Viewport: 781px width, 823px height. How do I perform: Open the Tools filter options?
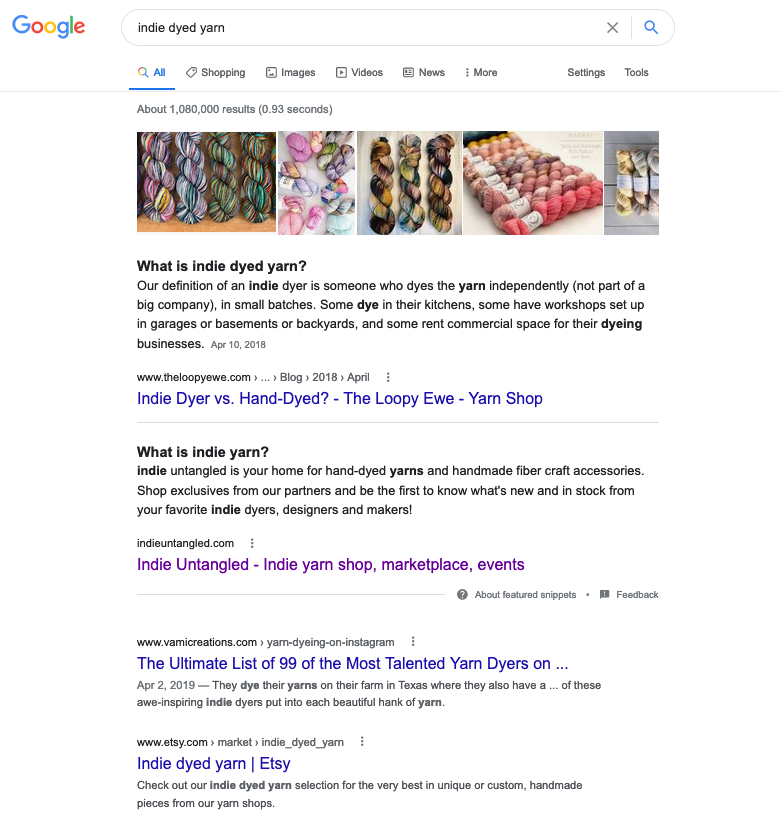point(636,72)
